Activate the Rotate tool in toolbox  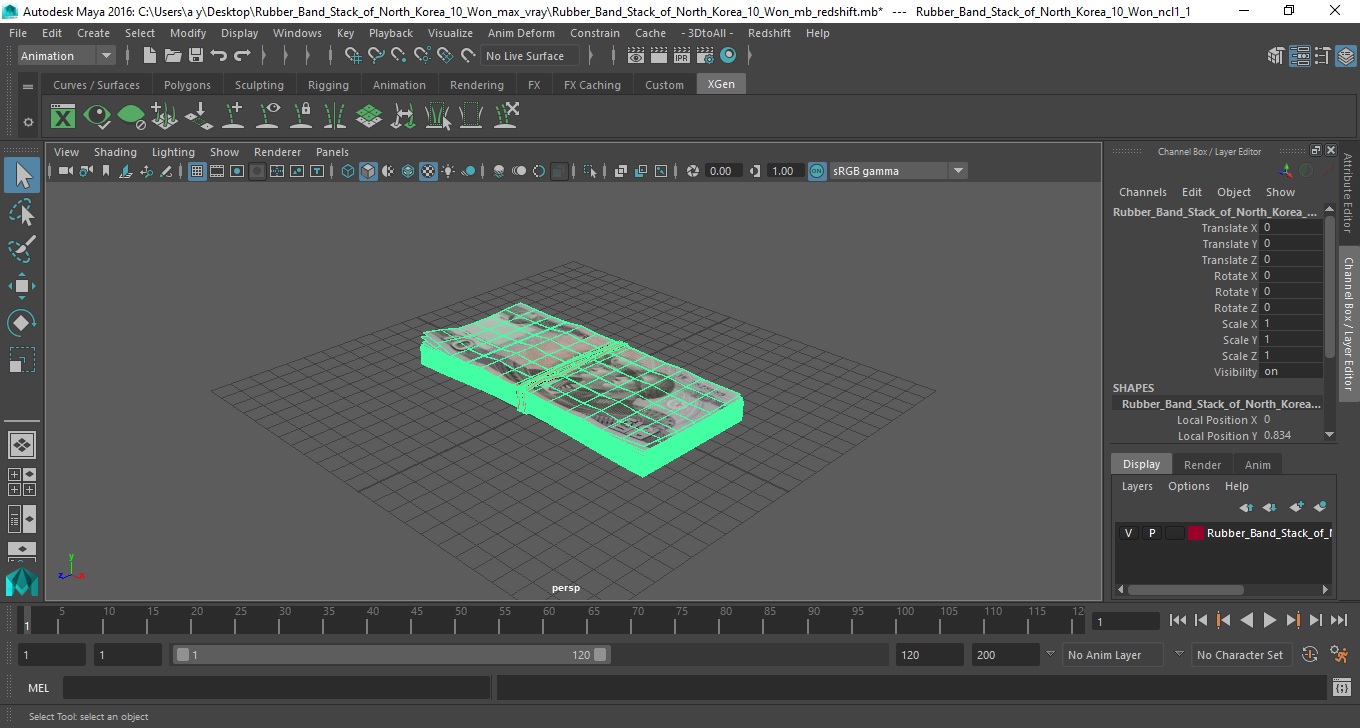[22, 323]
